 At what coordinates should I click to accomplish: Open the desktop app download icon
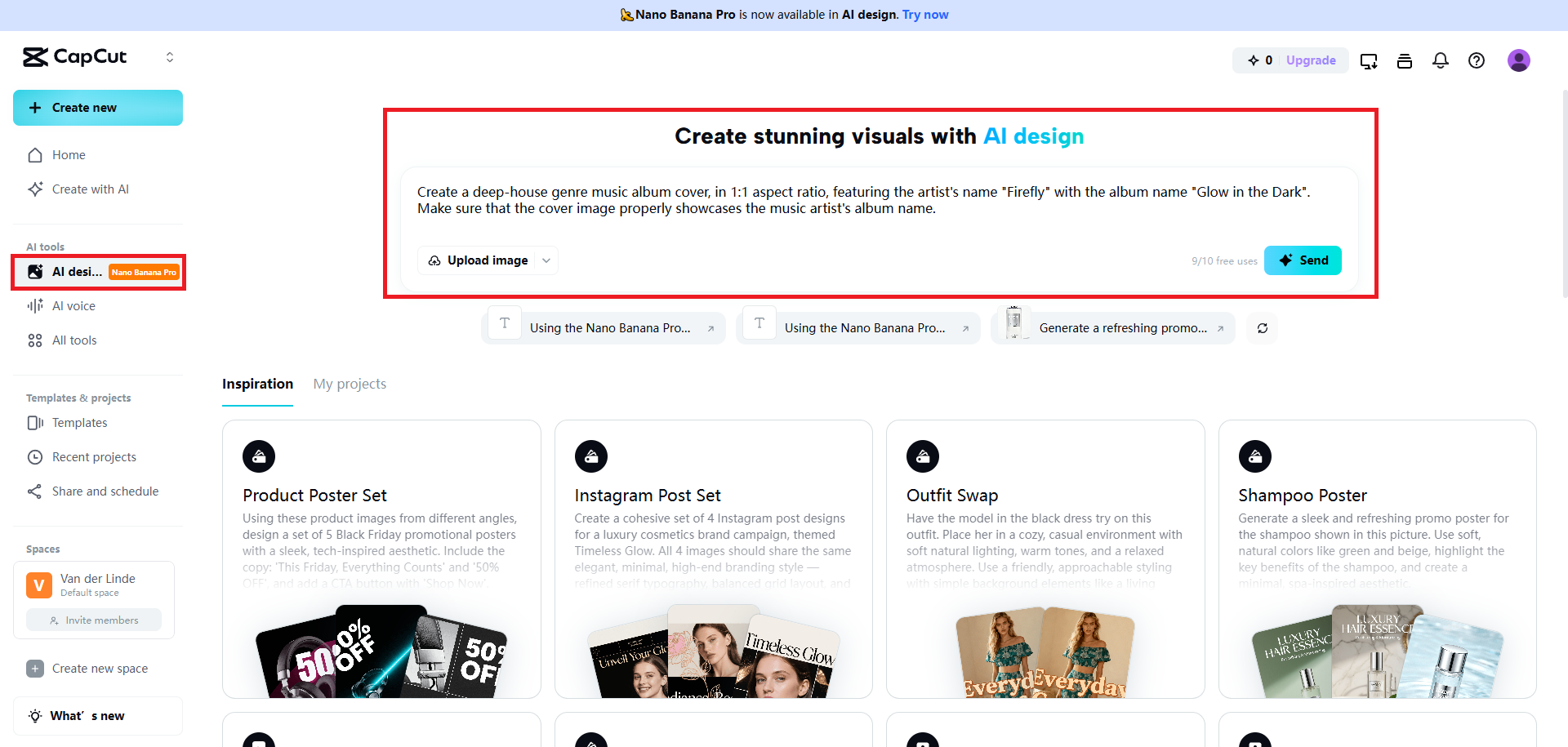click(x=1369, y=60)
